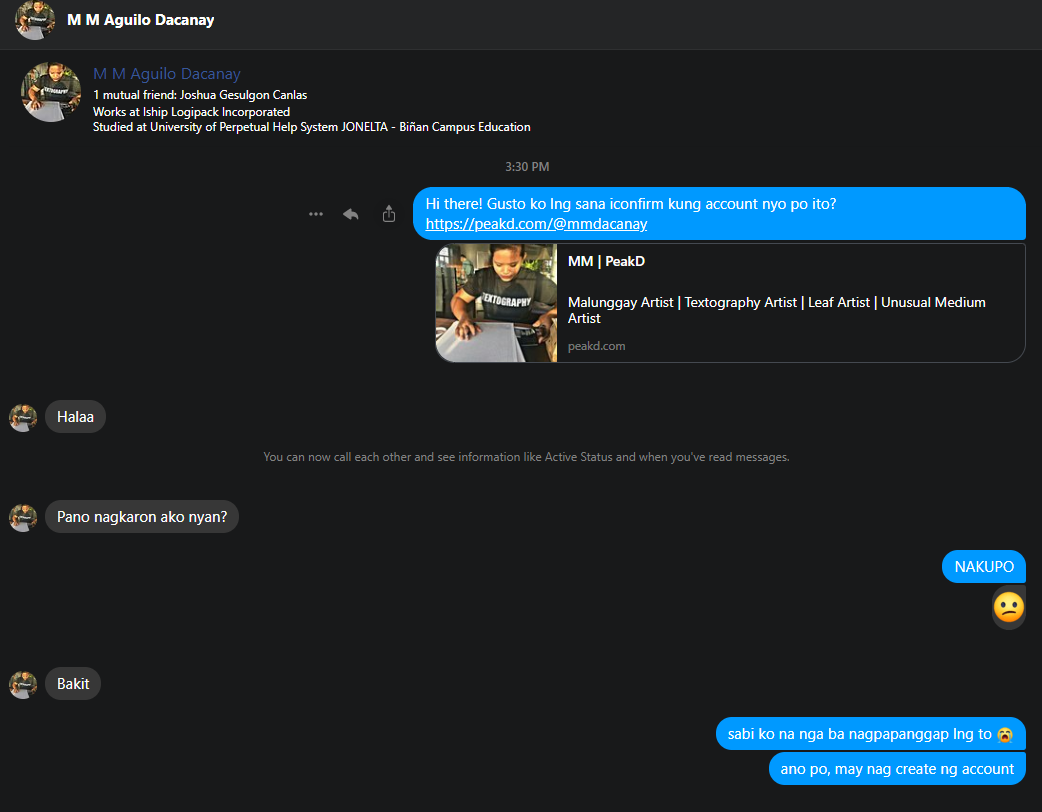Open the MM | PeakD preview title
The height and width of the screenshot is (812, 1042).
pyautogui.click(x=606, y=262)
